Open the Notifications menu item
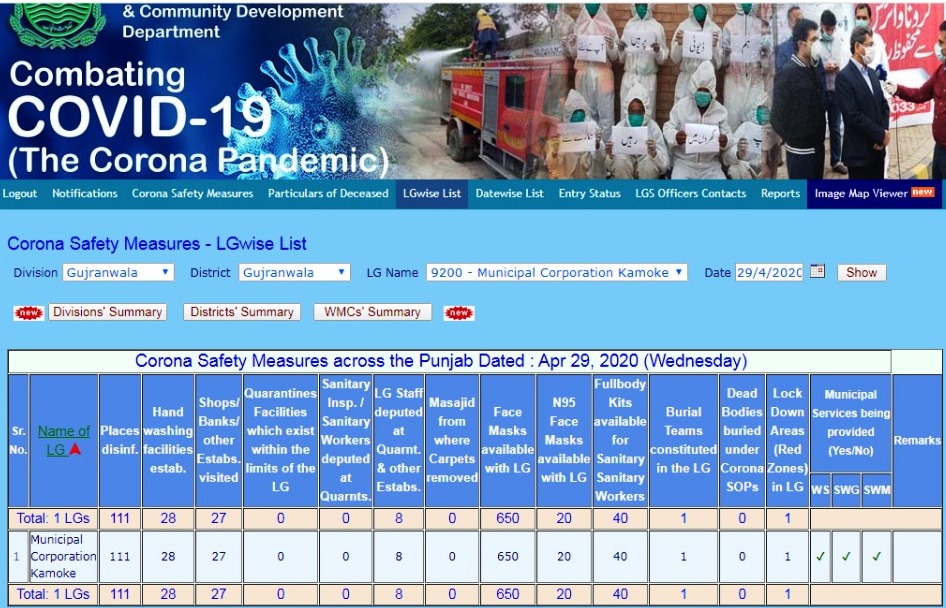The height and width of the screenshot is (608, 946). pos(84,194)
